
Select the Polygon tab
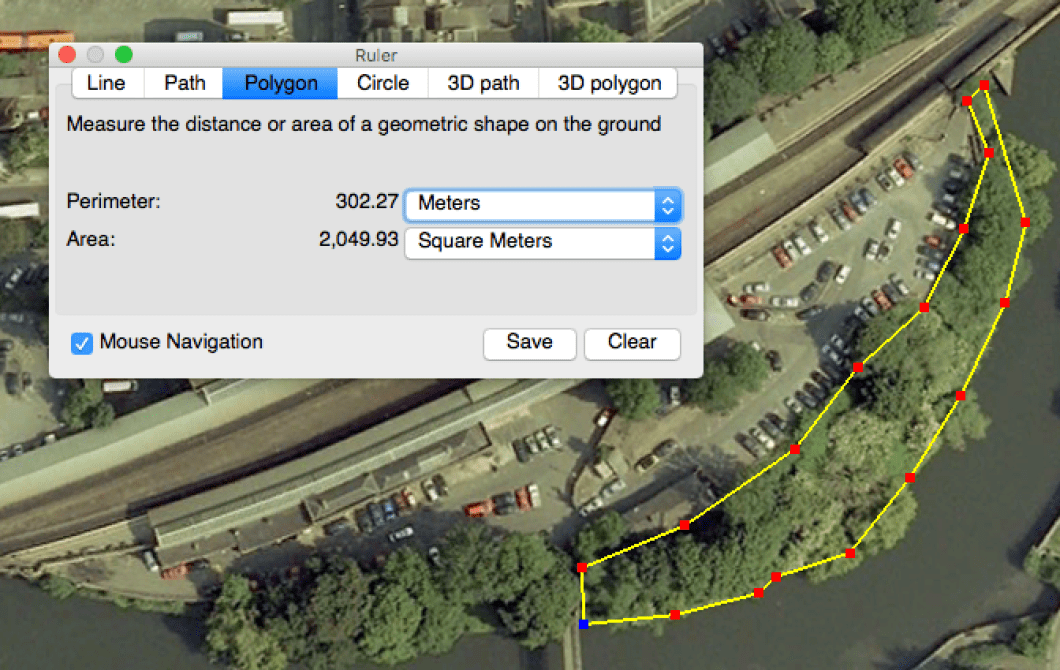click(281, 83)
